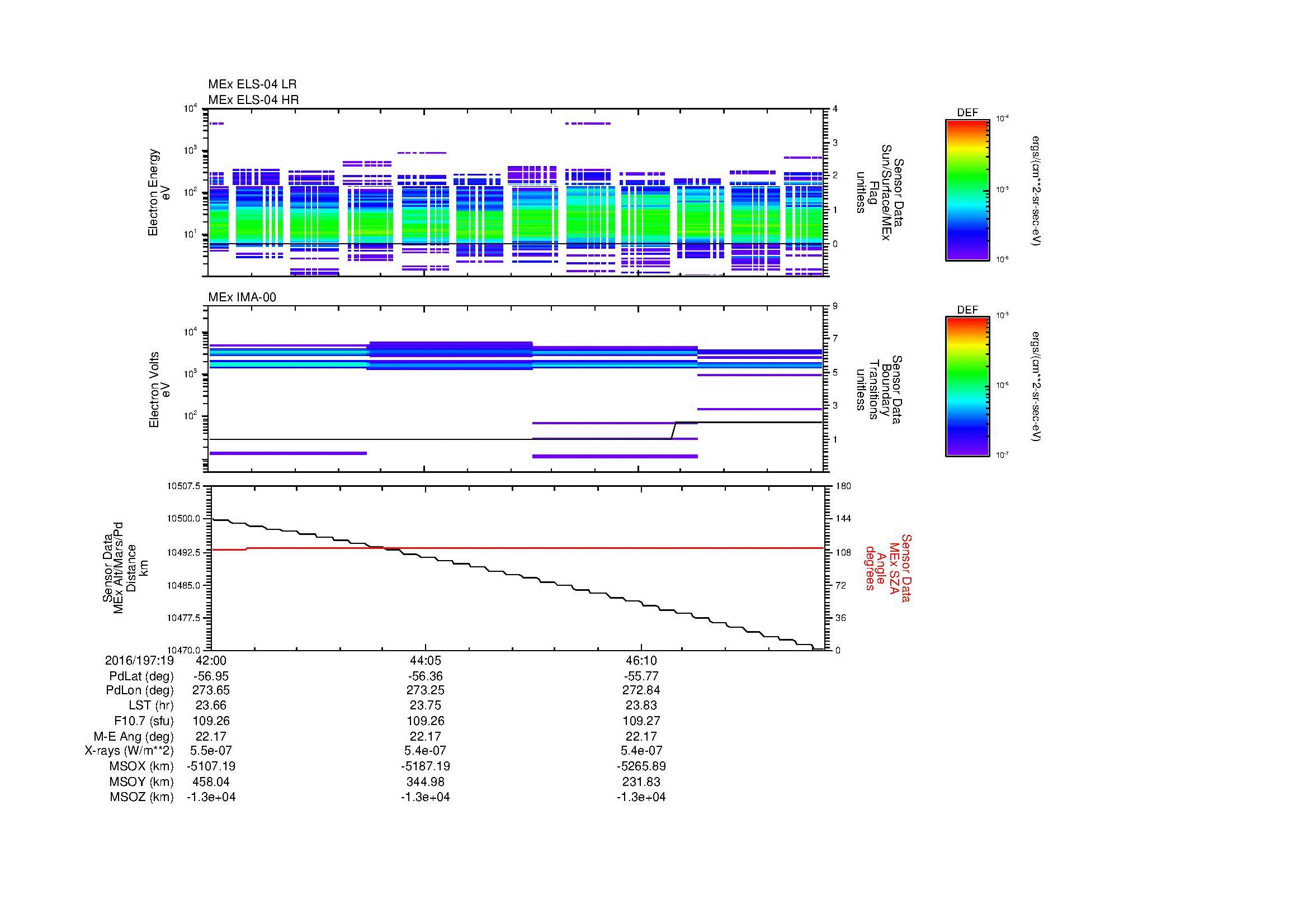Image resolution: width=1308 pixels, height=924 pixels.
Task: Click the 'MEx Alt/Mars/Pd Distance km' axis label
Action: click(125, 568)
